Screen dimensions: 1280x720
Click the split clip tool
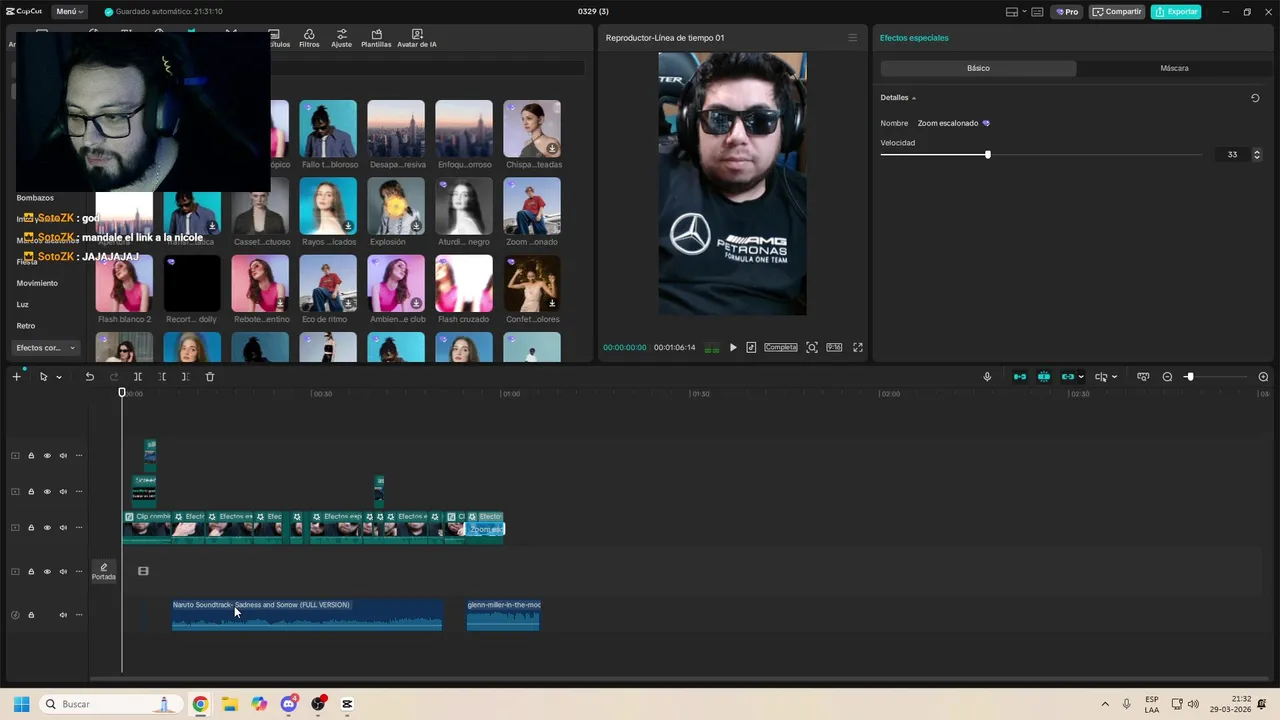(x=138, y=377)
